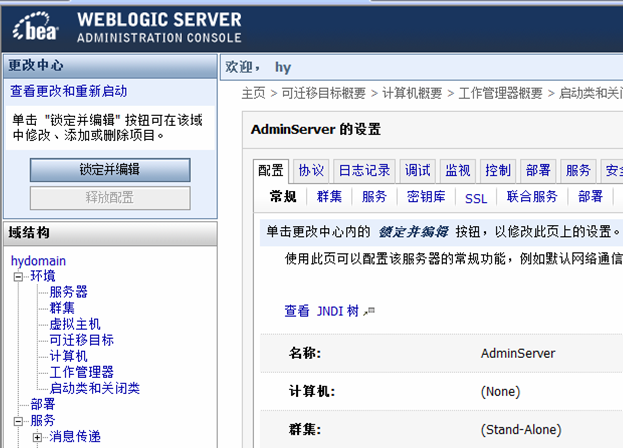The image size is (623, 448).
Task: Collapse the 环境 tree node
Action: tap(18, 276)
